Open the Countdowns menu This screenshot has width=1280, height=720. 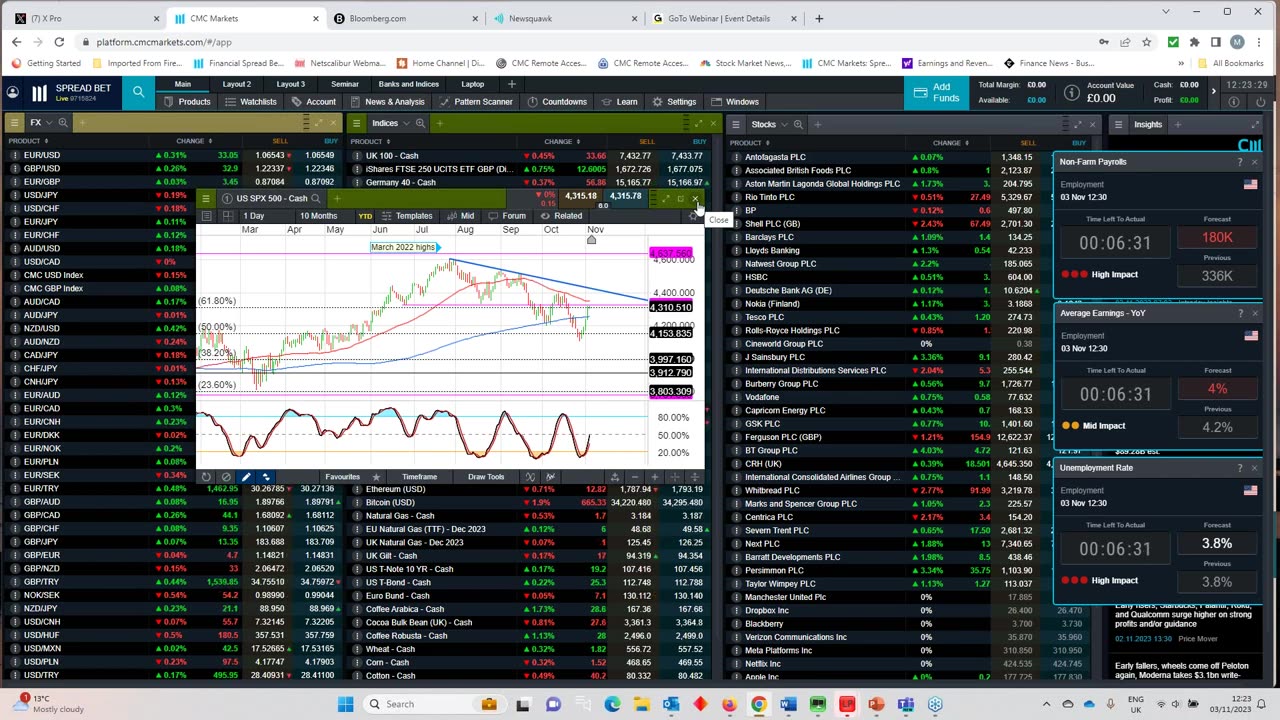557,102
